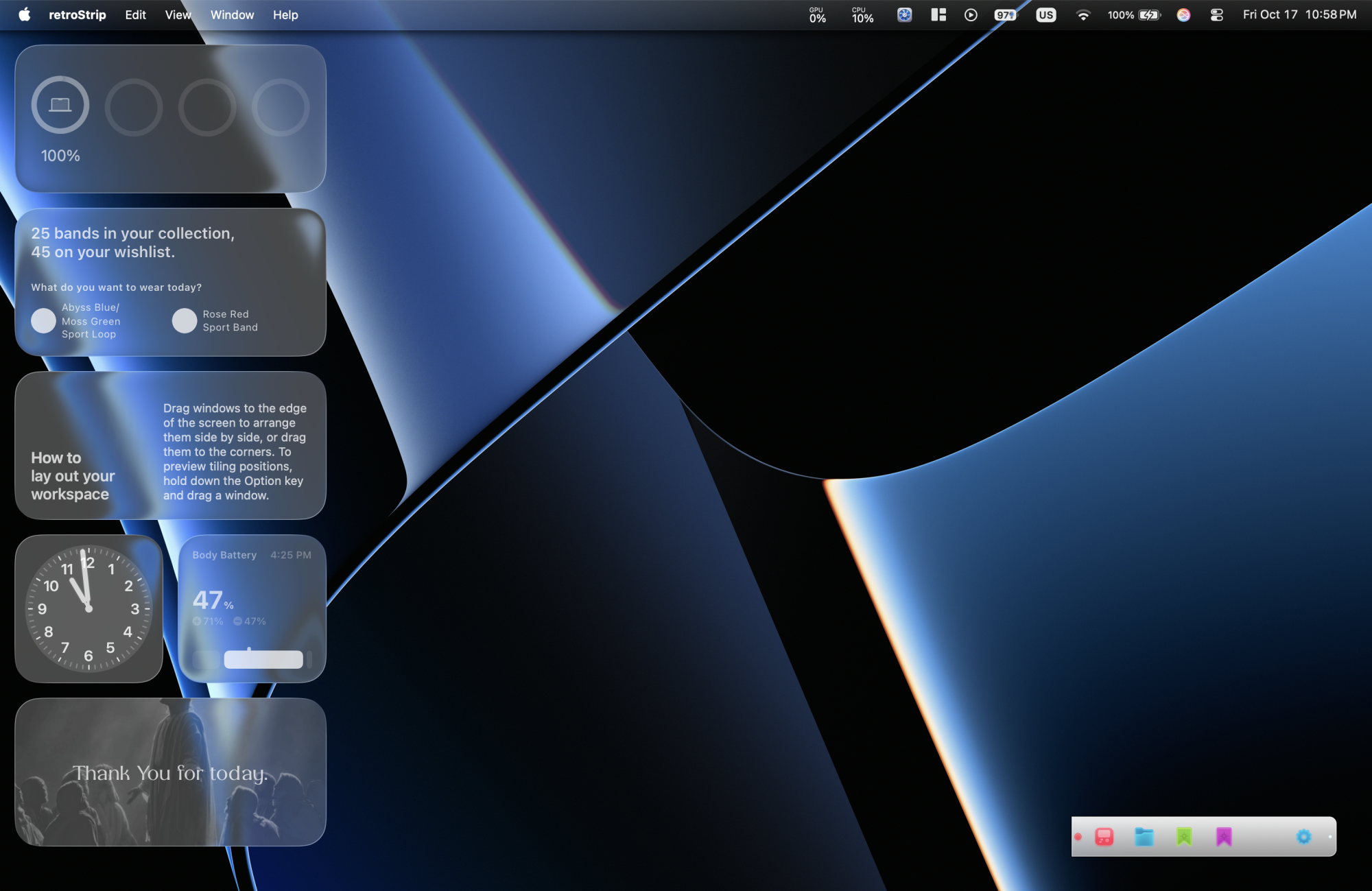Viewport: 1372px width, 891px height.
Task: Click the window tiling icon in the menu bar
Action: (x=938, y=14)
